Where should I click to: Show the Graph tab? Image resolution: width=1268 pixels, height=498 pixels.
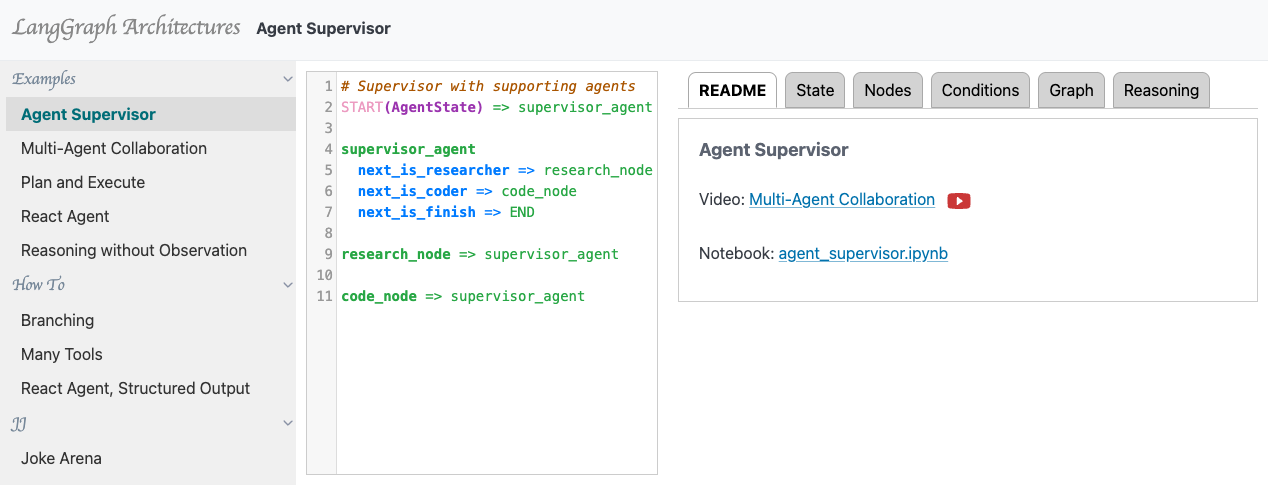click(1071, 90)
